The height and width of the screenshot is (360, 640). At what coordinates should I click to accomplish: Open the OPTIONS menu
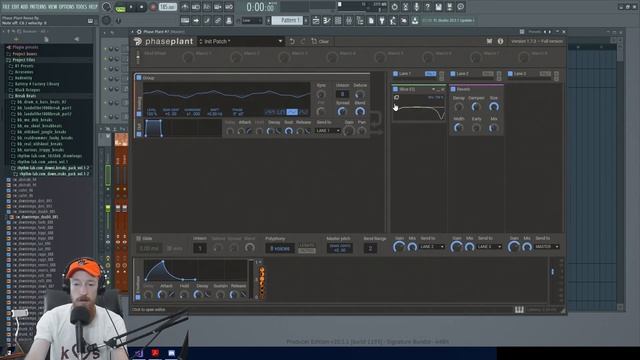pos(67,7)
